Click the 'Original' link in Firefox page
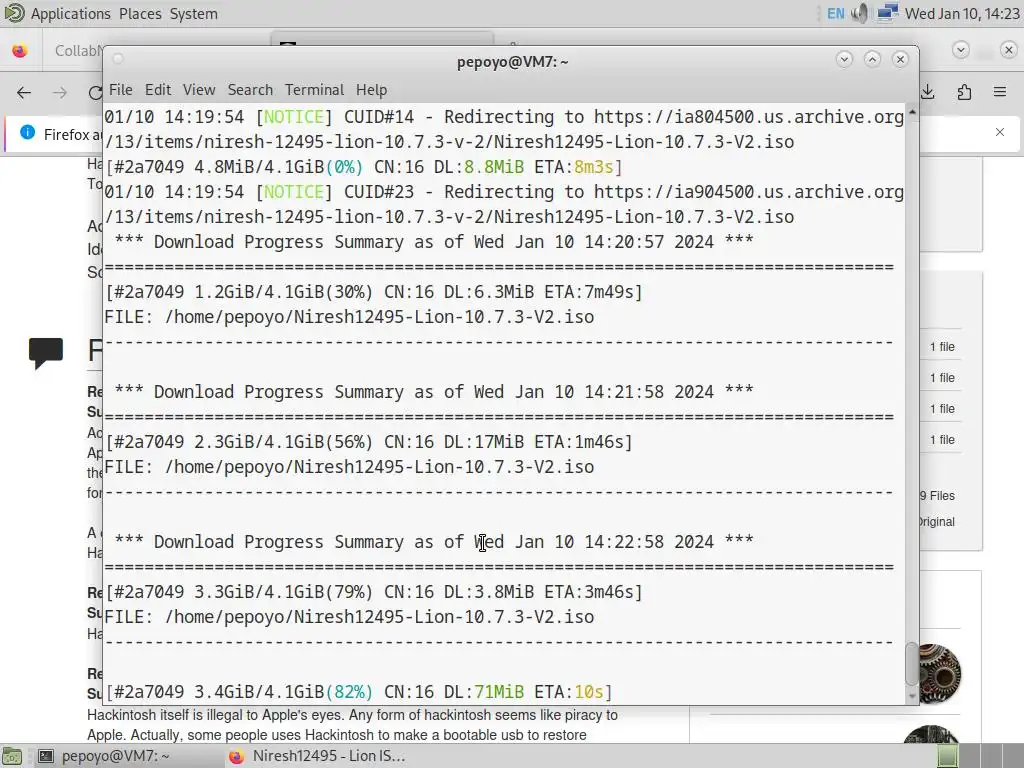1024x768 pixels. [938, 522]
